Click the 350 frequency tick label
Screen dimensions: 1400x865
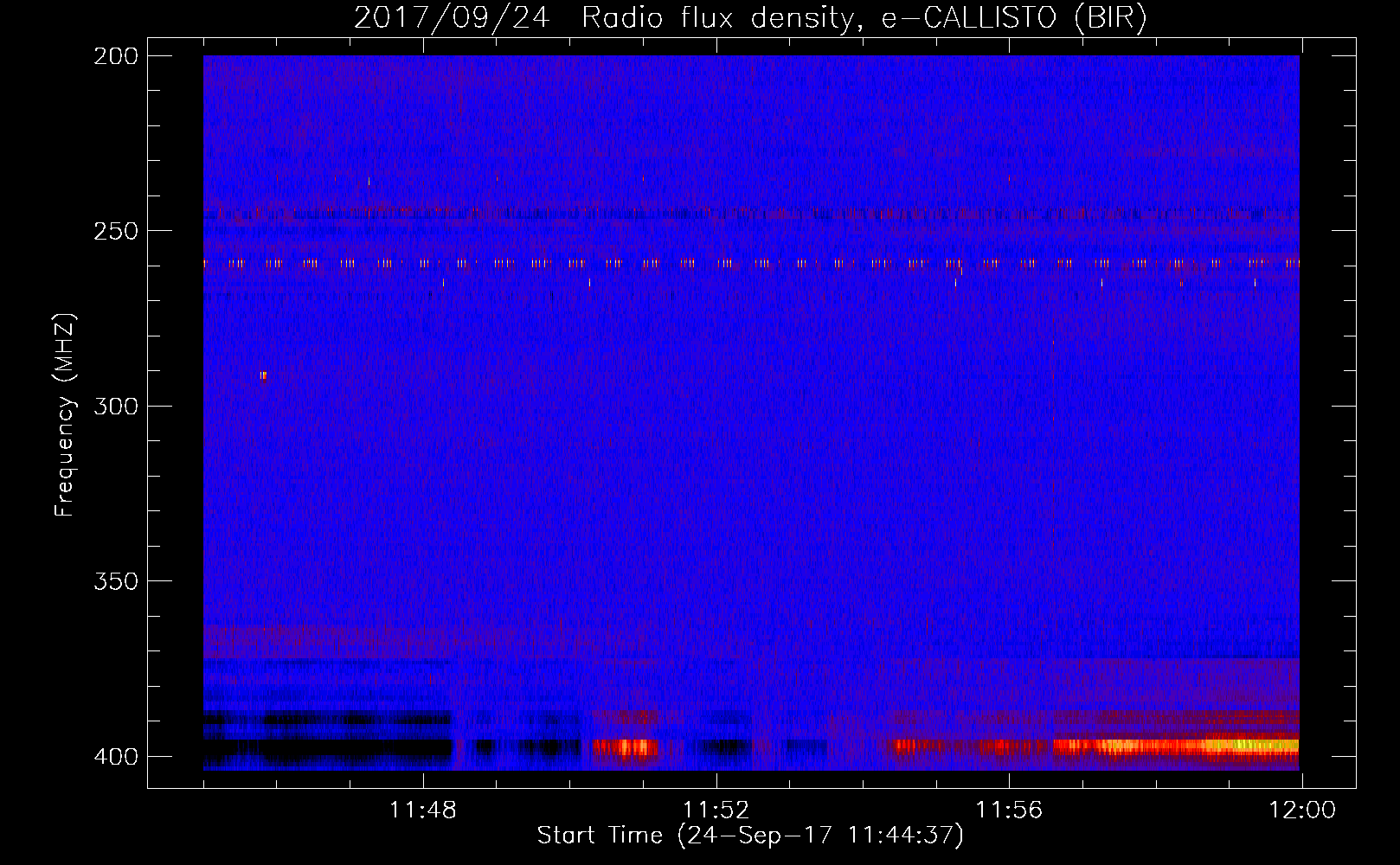116,581
